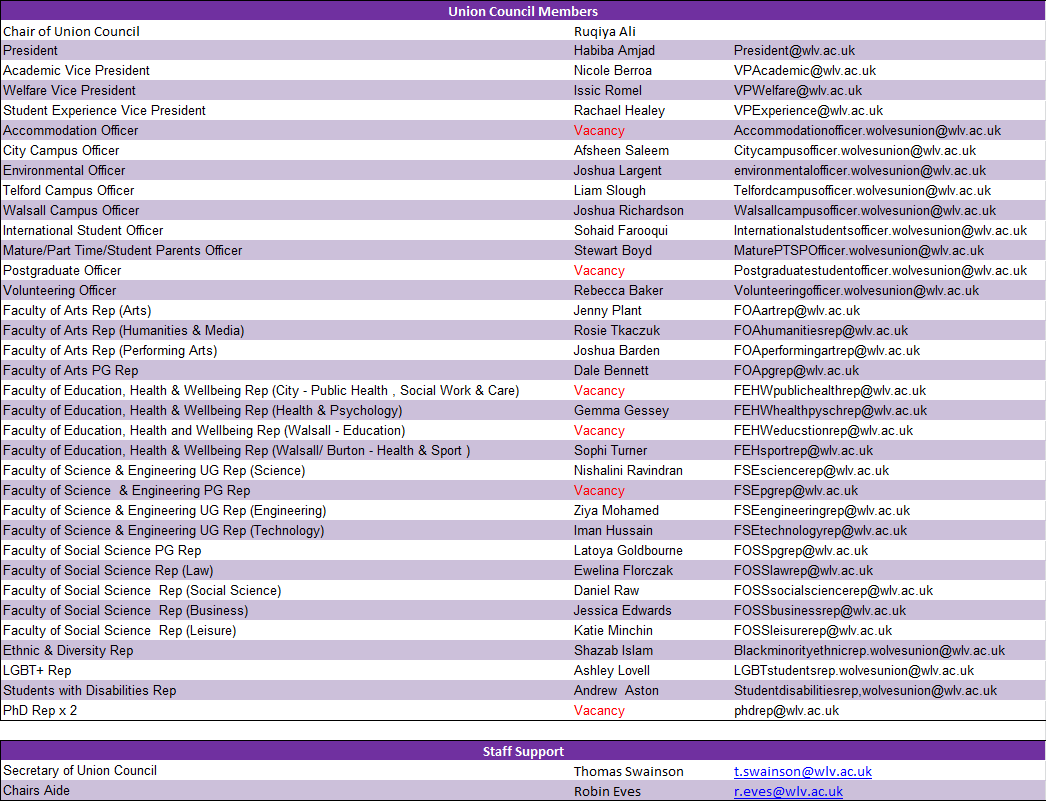Select the name Nicole Berroa
This screenshot has width=1047, height=802.
point(613,71)
